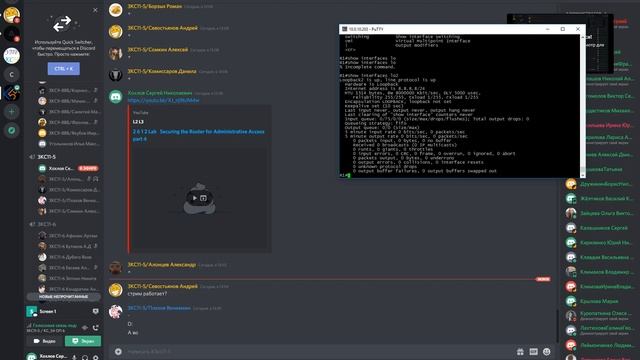Screen dimensions: 640x360
Task: Open video in external window icon on embed
Action: 204,198
